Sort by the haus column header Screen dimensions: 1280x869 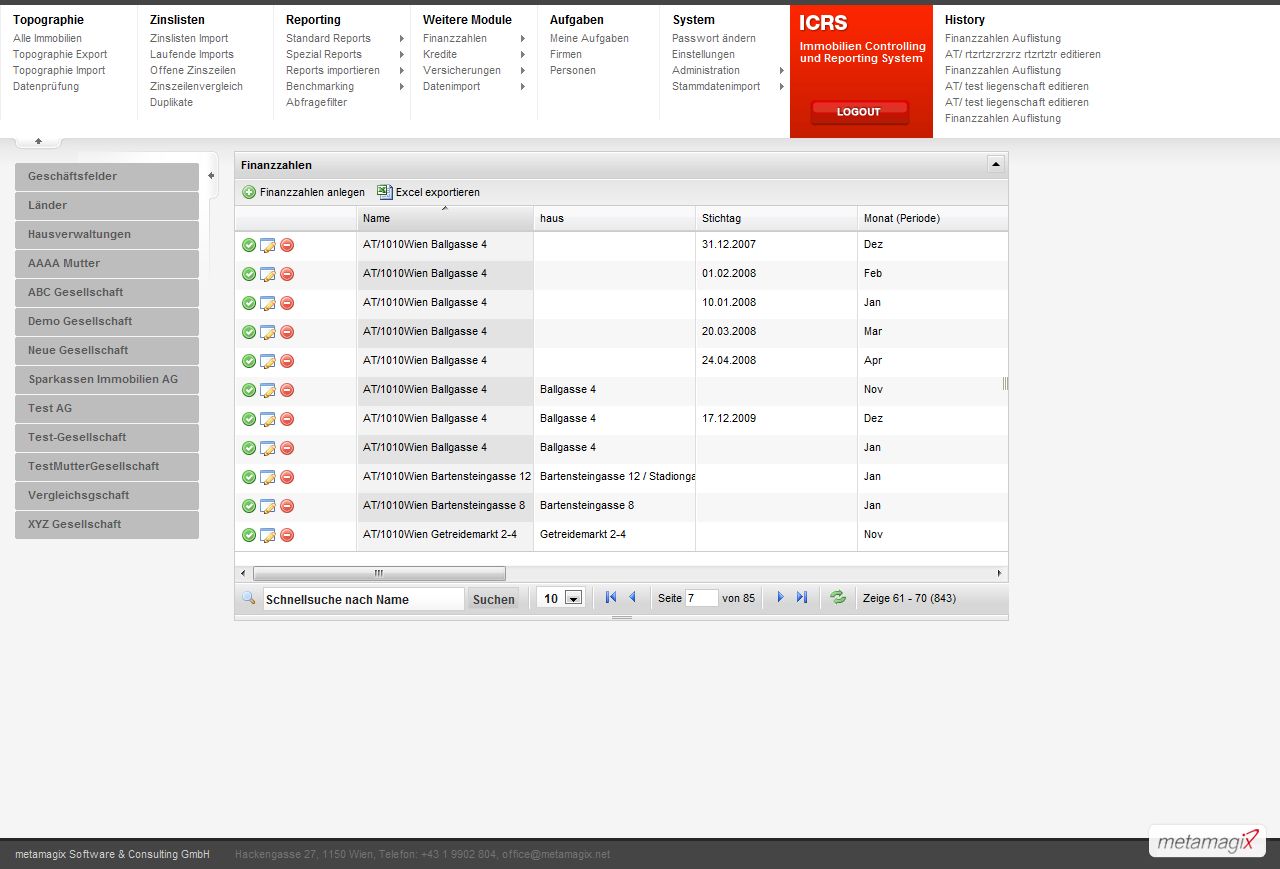click(614, 218)
